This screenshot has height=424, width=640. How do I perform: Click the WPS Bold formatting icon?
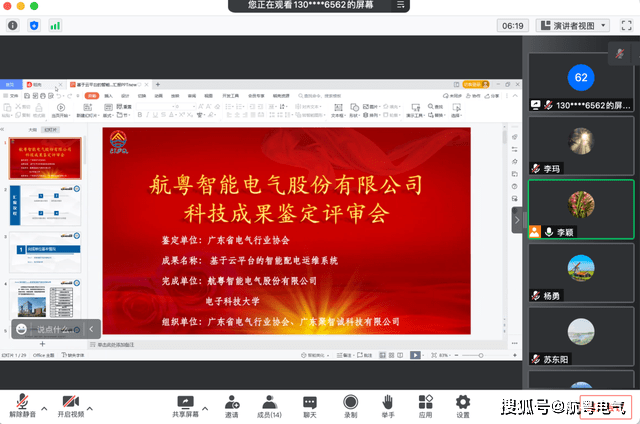coord(140,115)
